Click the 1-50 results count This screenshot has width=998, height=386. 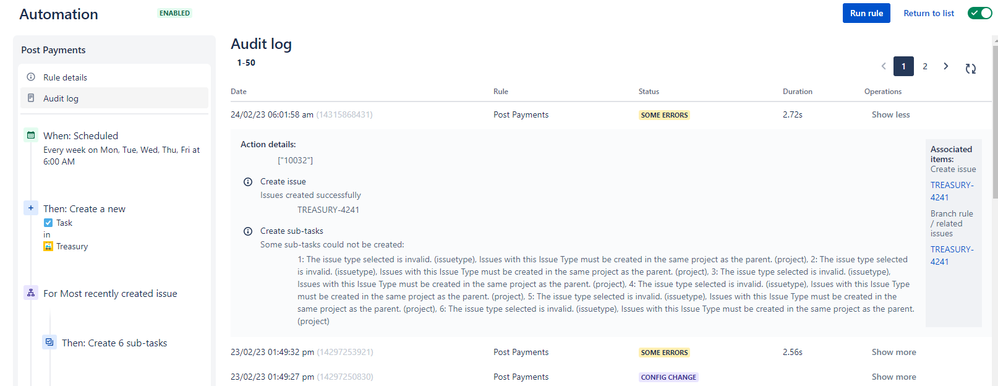[x=246, y=63]
